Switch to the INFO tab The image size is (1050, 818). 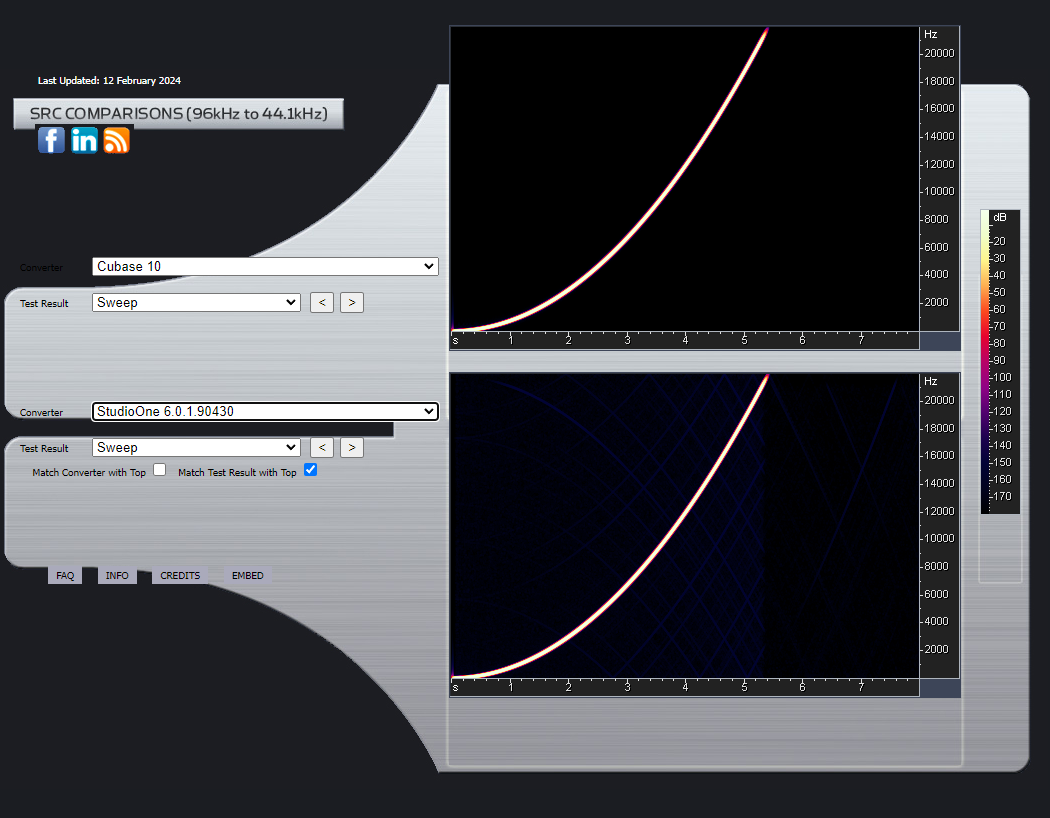click(117, 576)
